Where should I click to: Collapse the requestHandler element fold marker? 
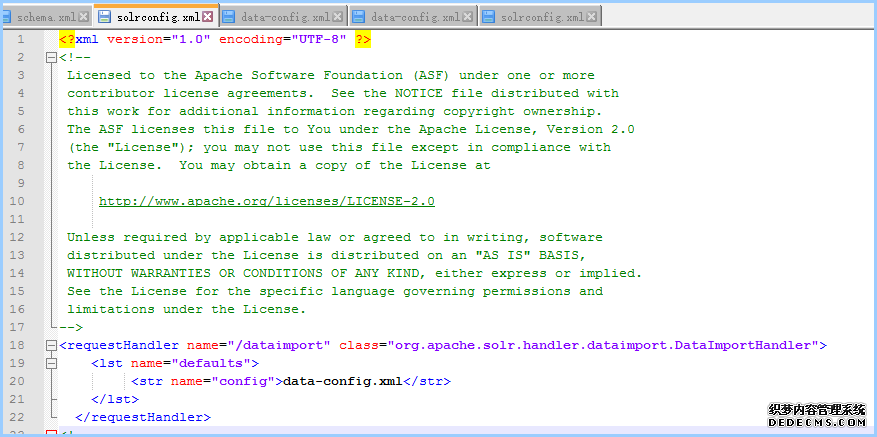(x=51, y=345)
